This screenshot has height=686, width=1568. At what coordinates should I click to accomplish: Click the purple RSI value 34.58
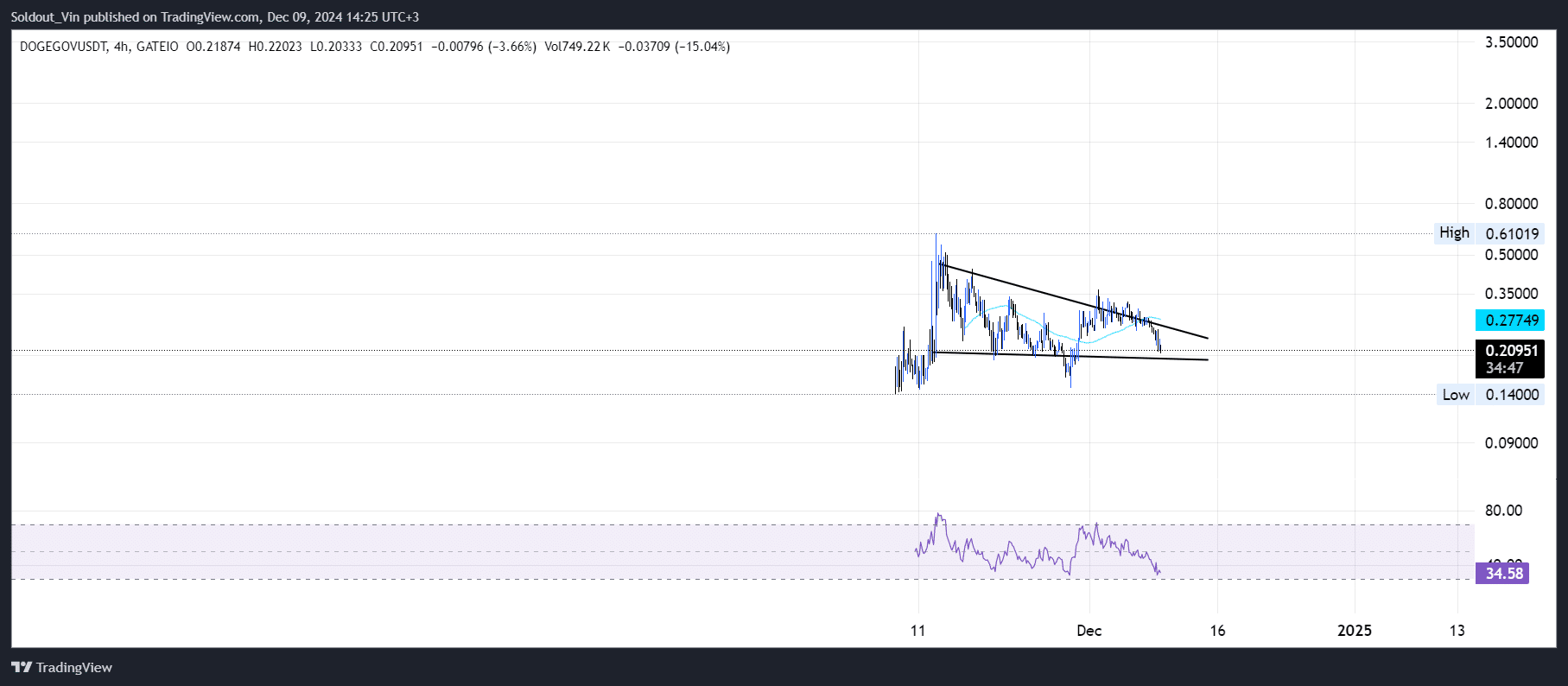click(x=1503, y=573)
